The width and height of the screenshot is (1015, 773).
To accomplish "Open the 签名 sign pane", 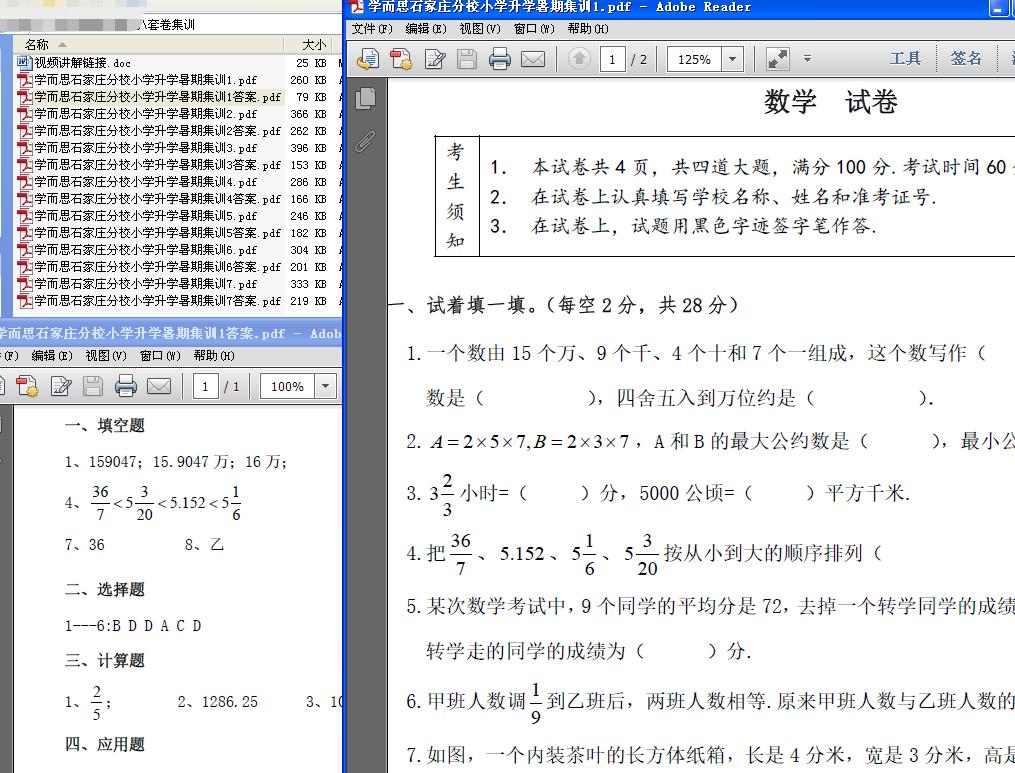I will (x=966, y=59).
